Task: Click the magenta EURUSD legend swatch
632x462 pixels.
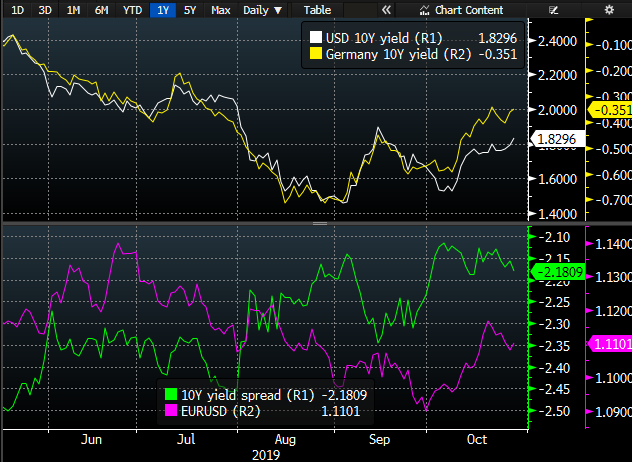Action: (171, 411)
